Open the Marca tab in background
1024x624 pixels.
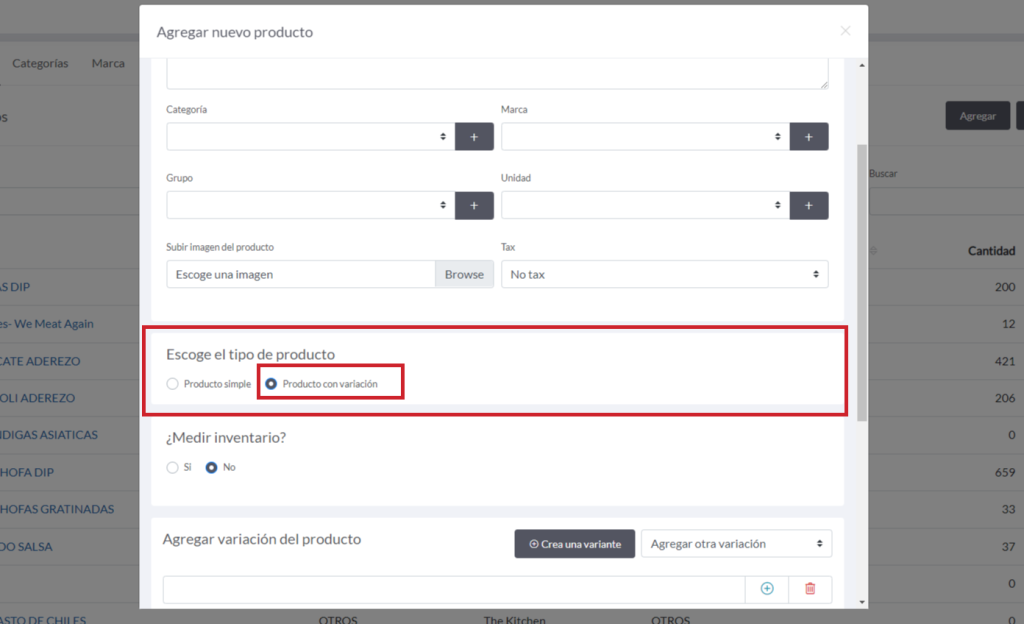108,63
